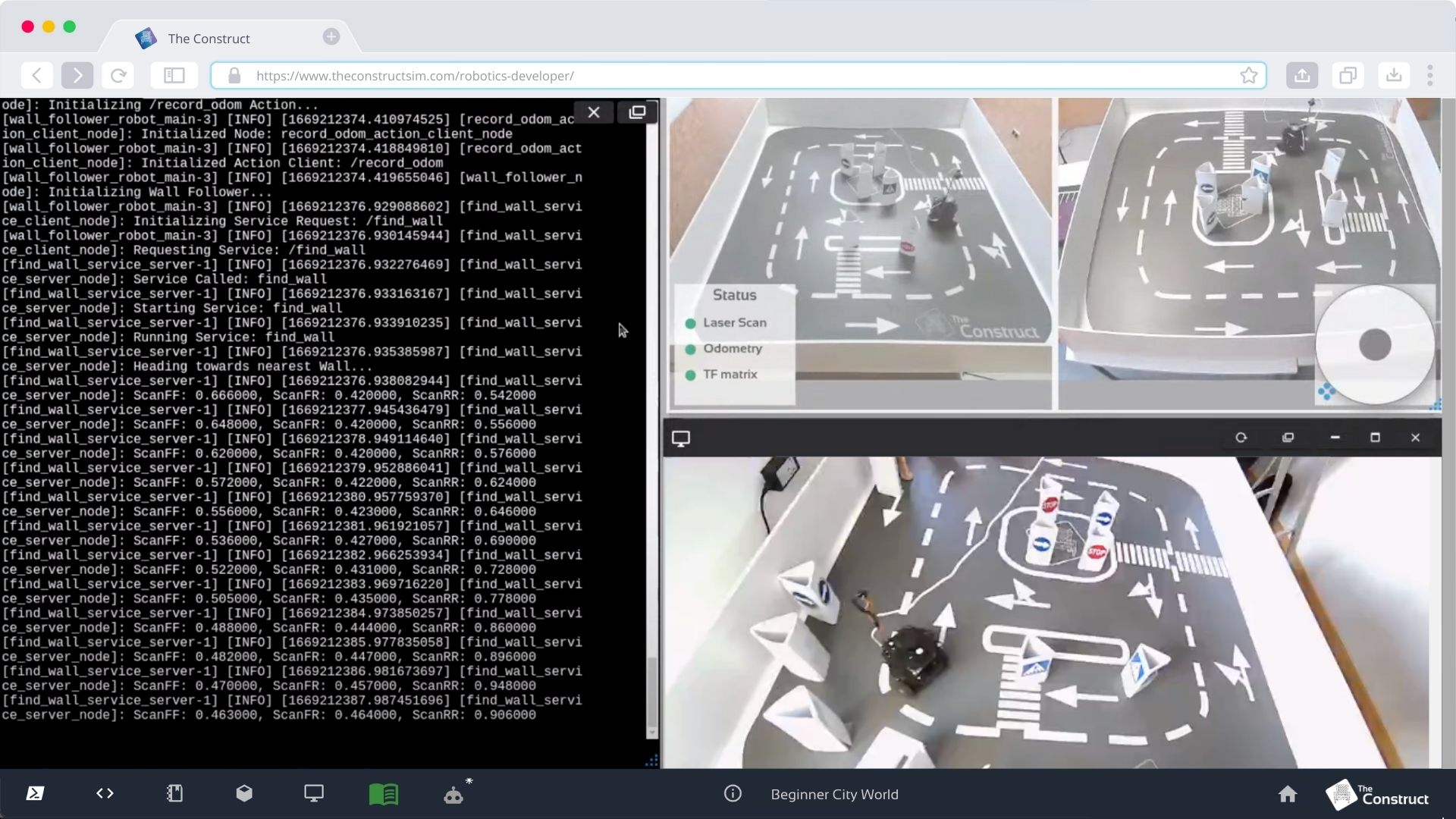Go to home via house icon

[1288, 793]
